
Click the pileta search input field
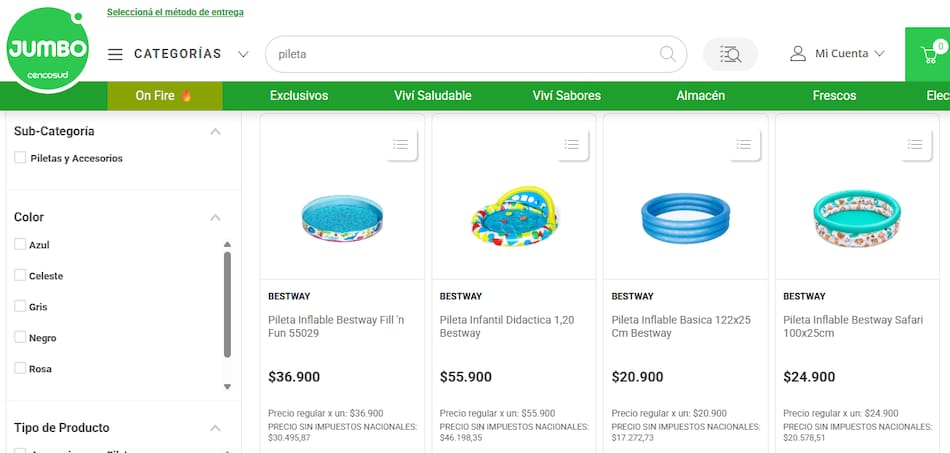point(460,54)
